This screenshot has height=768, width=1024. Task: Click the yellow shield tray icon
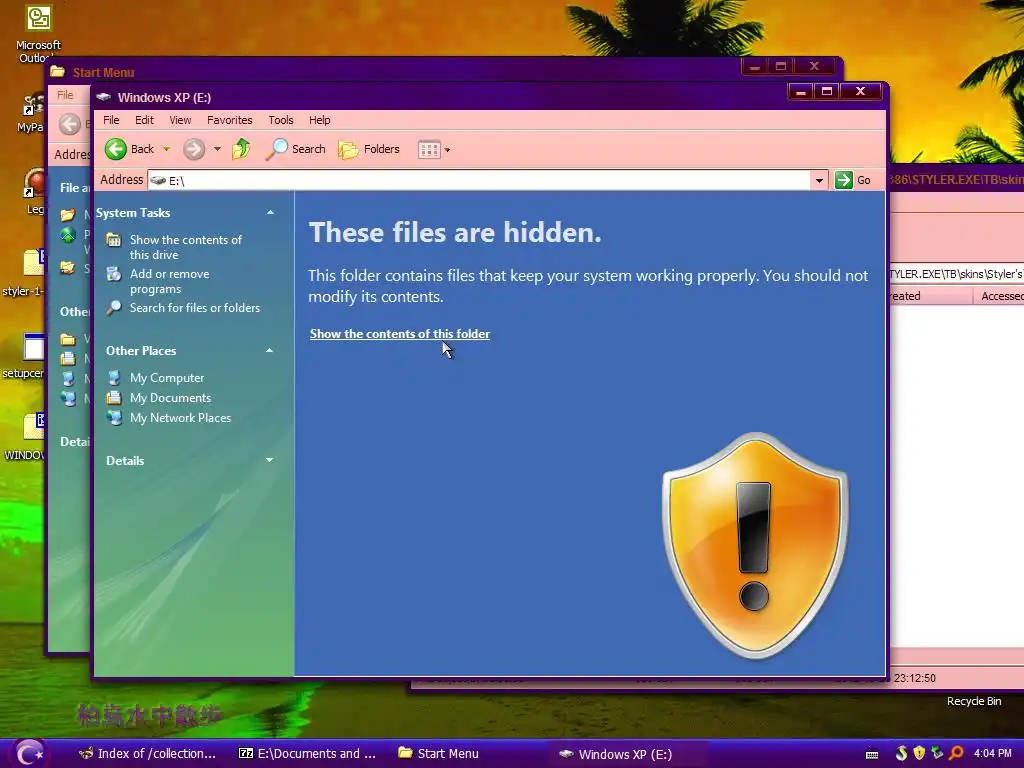point(919,754)
